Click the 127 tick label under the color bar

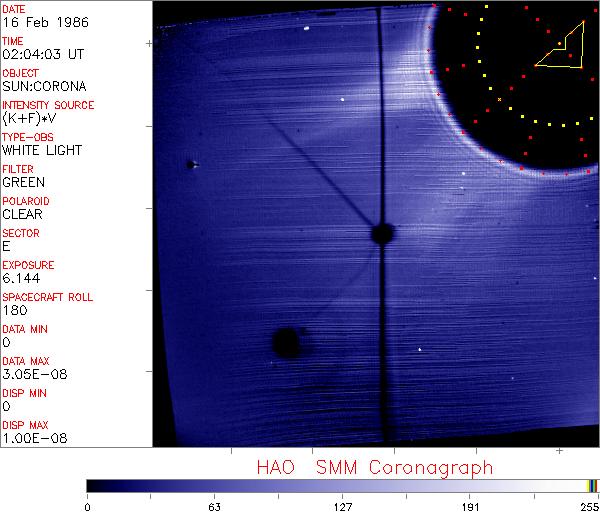click(343, 505)
